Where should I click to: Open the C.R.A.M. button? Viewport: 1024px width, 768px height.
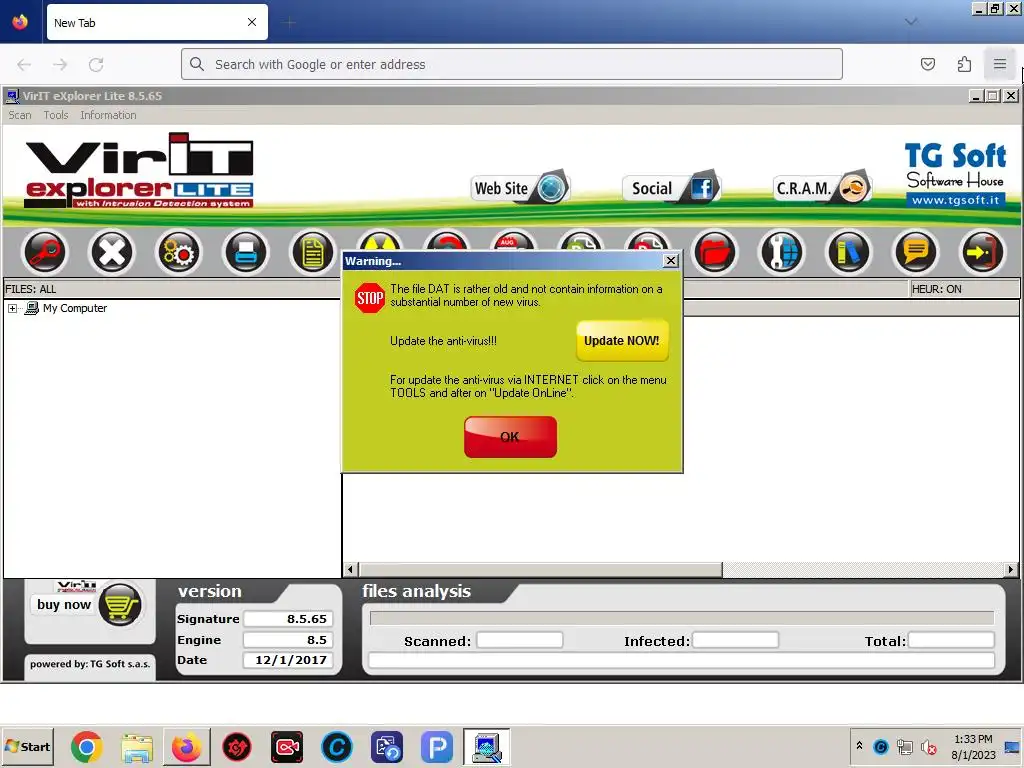[x=822, y=188]
